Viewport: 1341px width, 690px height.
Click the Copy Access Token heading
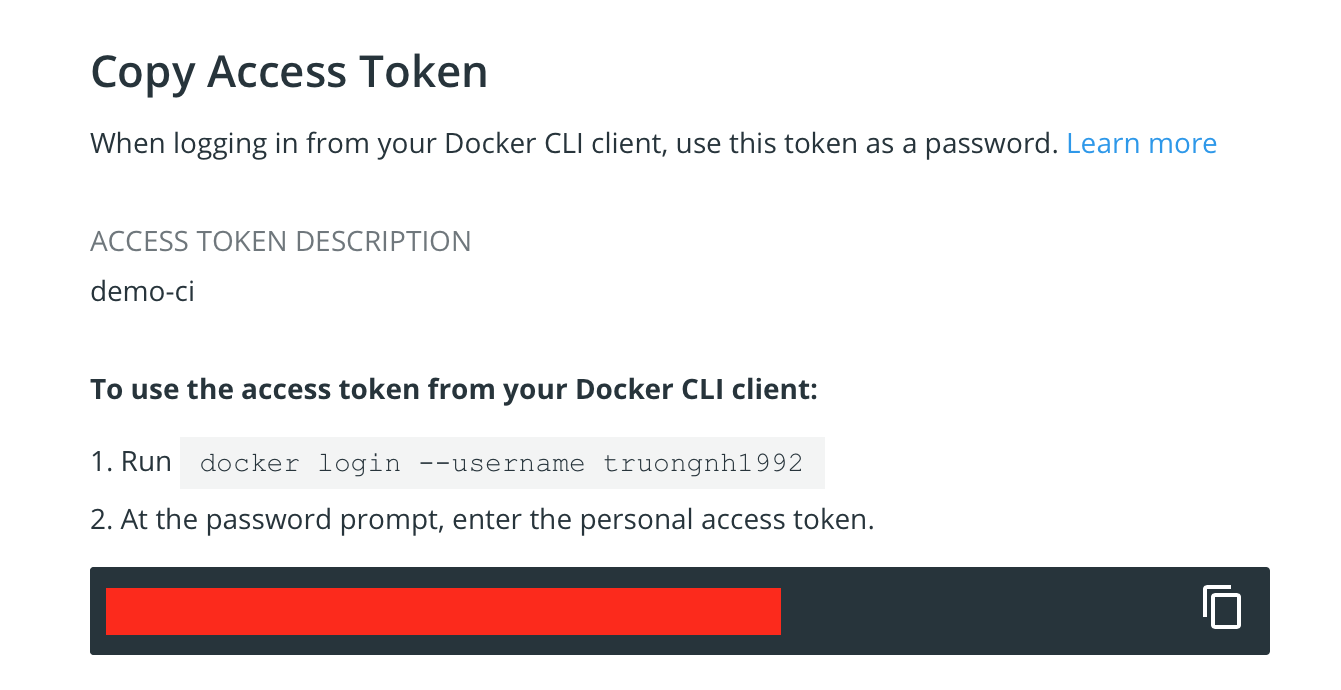[289, 74]
